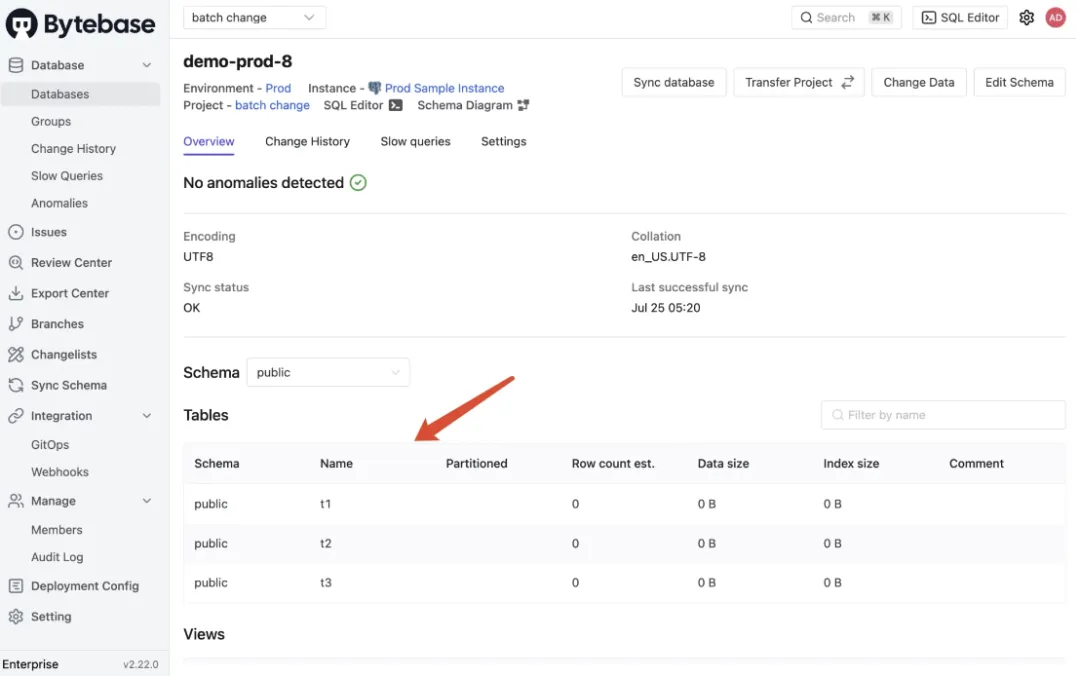Open the Schema Diagram icon link
Screen dimensions: 1080x676
(x=523, y=105)
